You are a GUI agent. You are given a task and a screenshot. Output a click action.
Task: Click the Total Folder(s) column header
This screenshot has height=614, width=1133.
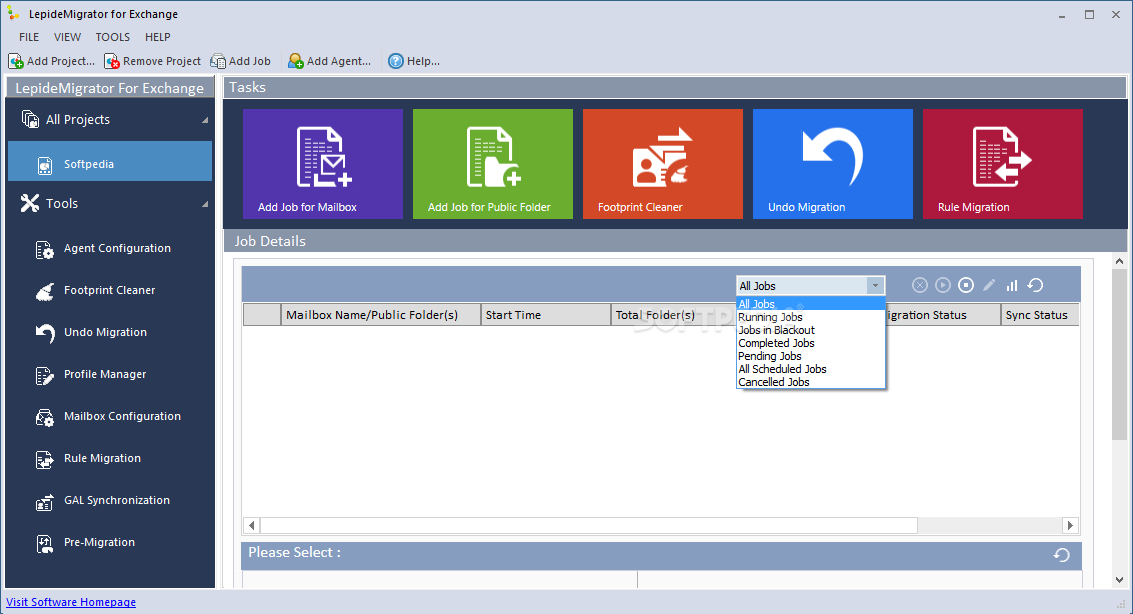673,315
